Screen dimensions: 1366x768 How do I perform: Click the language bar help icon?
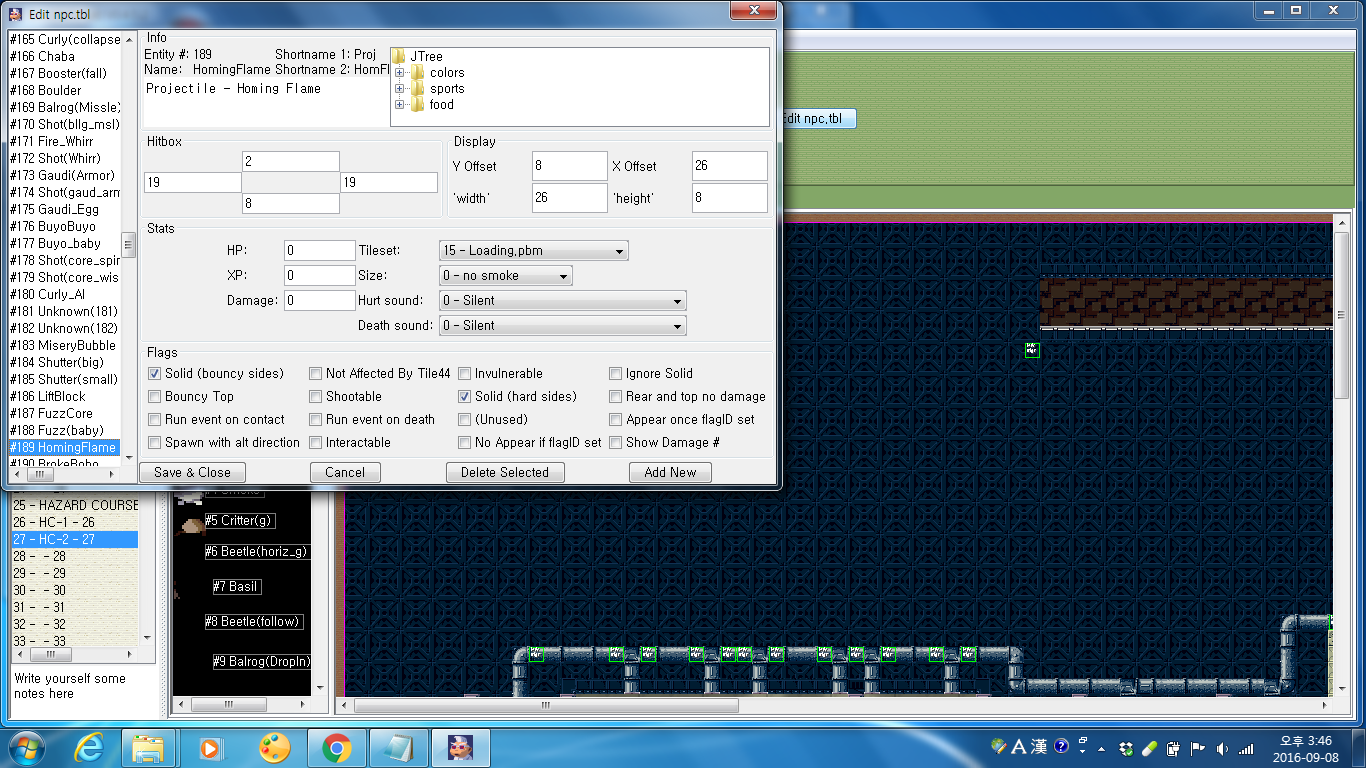tap(1061, 746)
